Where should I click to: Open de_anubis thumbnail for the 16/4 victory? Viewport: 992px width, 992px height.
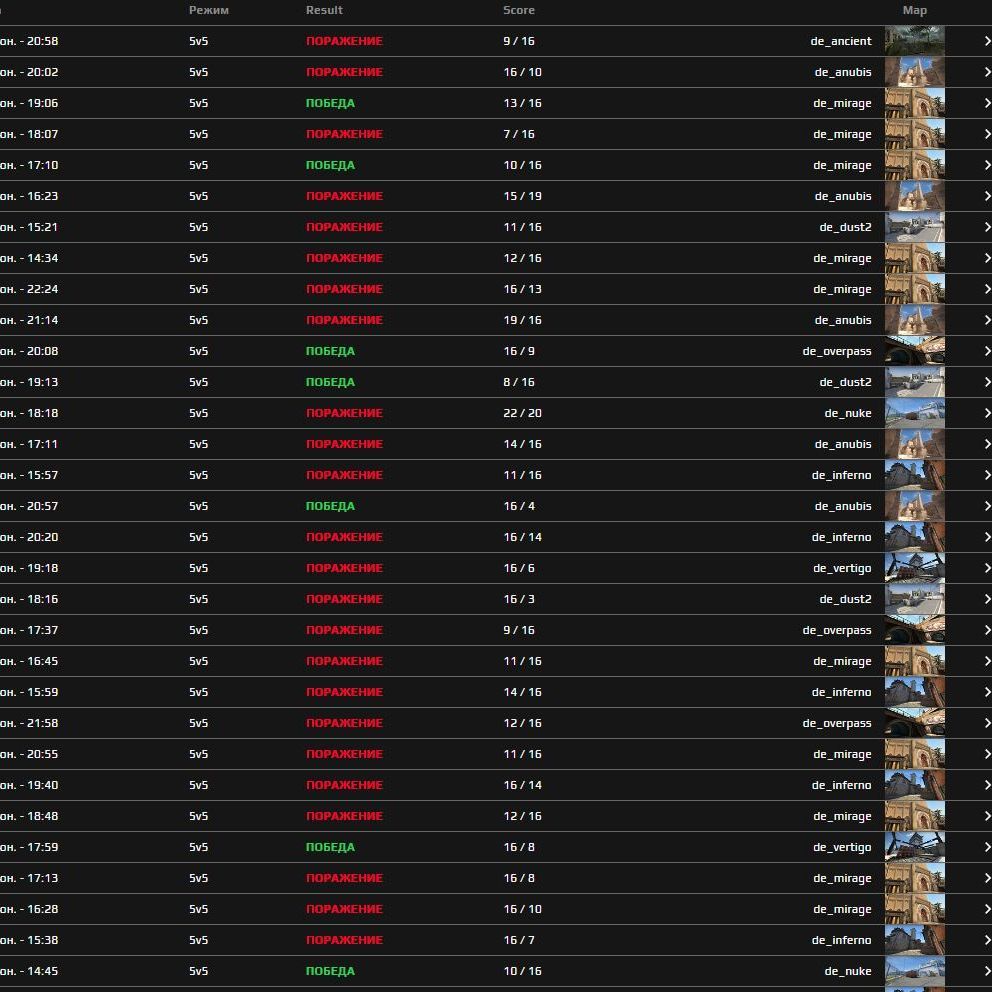coord(914,506)
